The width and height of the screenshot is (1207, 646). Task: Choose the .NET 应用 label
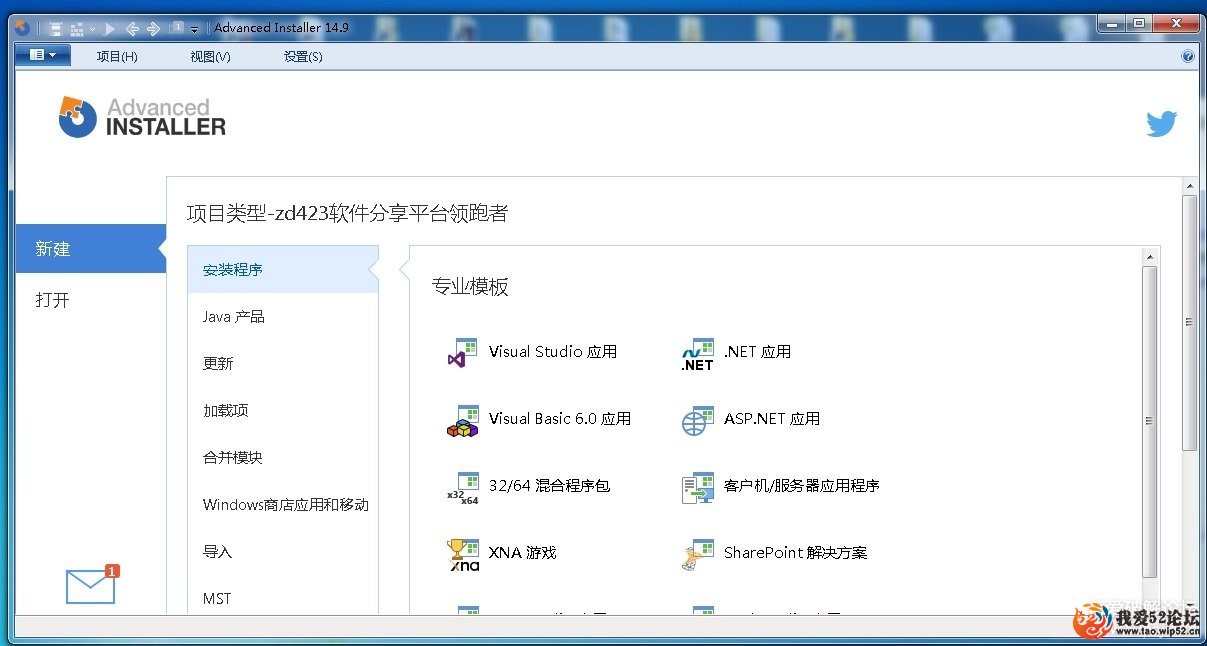coord(757,352)
